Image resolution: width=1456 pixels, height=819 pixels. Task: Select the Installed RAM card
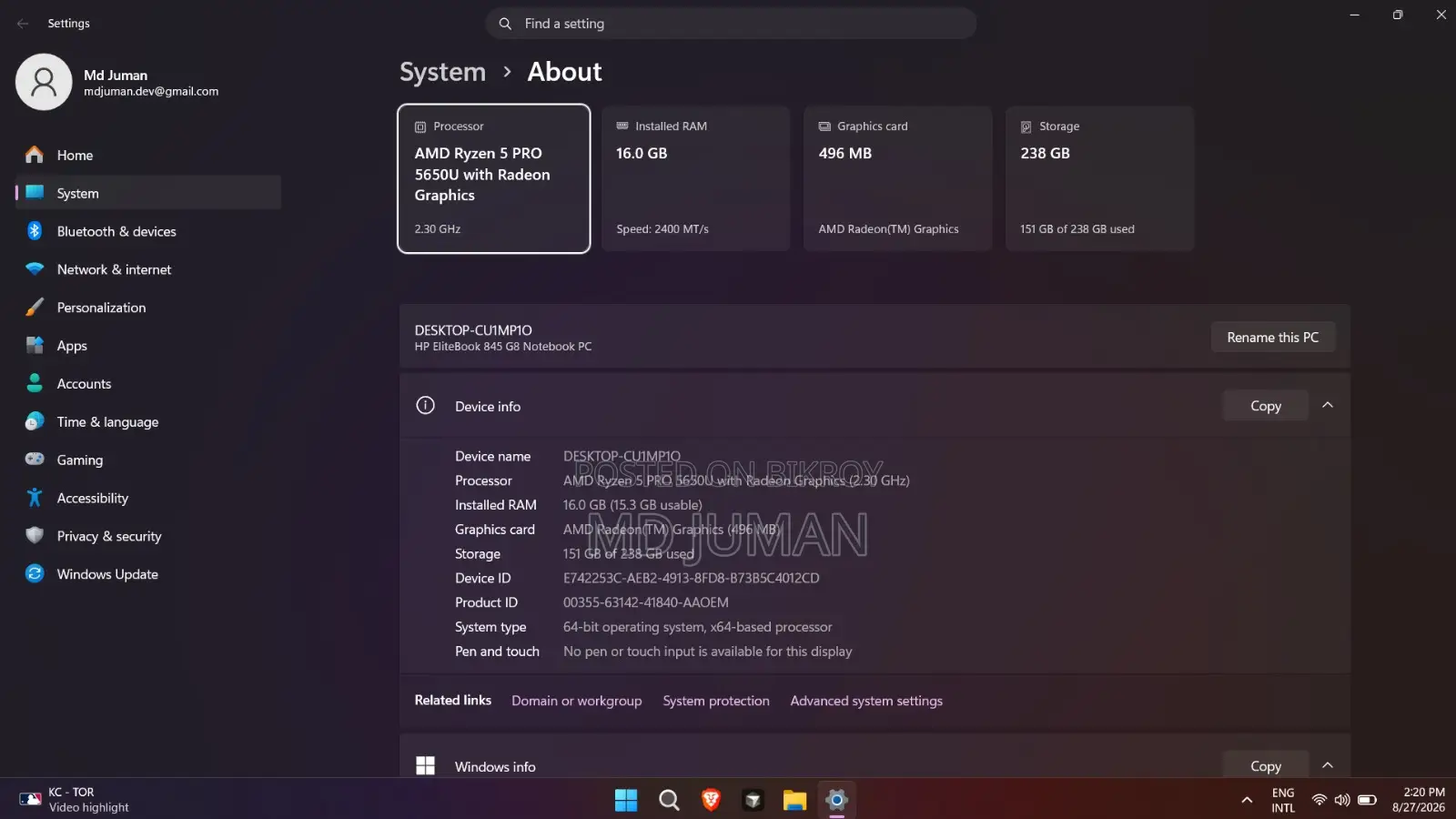[x=695, y=178]
